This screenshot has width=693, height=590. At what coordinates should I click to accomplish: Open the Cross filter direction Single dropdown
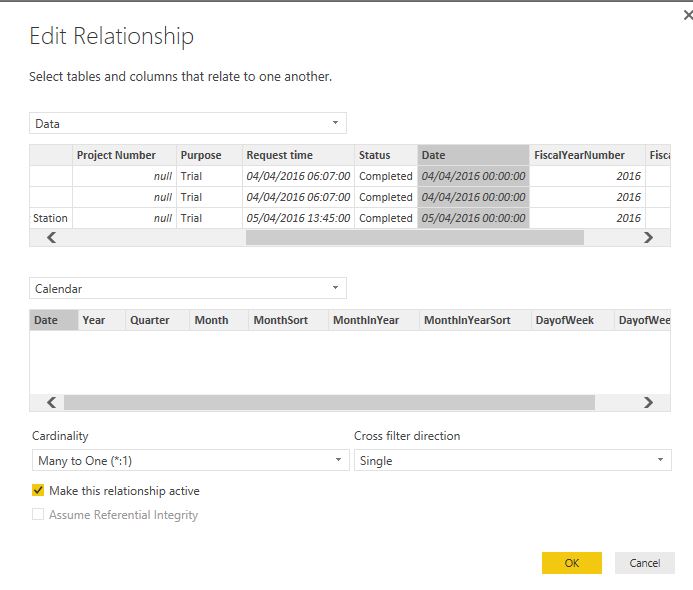[x=513, y=460]
